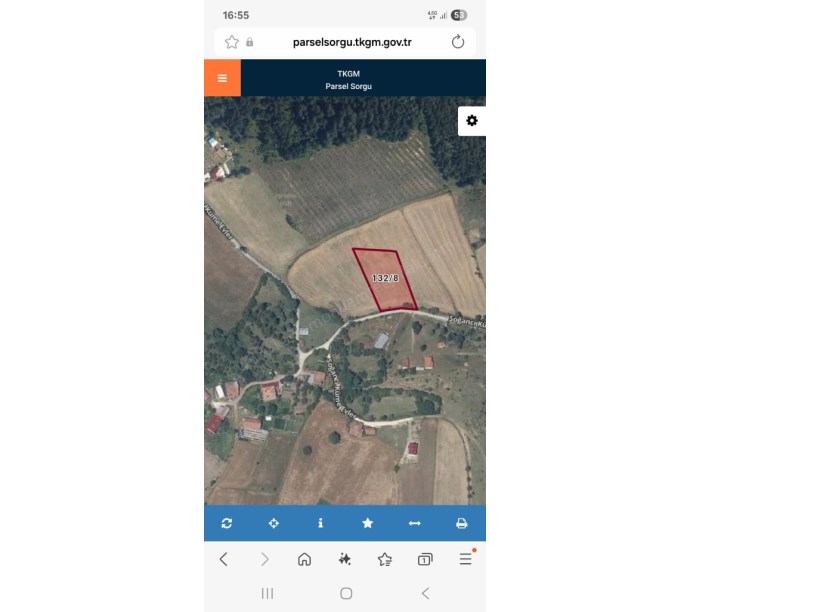Select the red 132/8 parcel on map
This screenshot has height=612, width=816.
click(x=385, y=279)
